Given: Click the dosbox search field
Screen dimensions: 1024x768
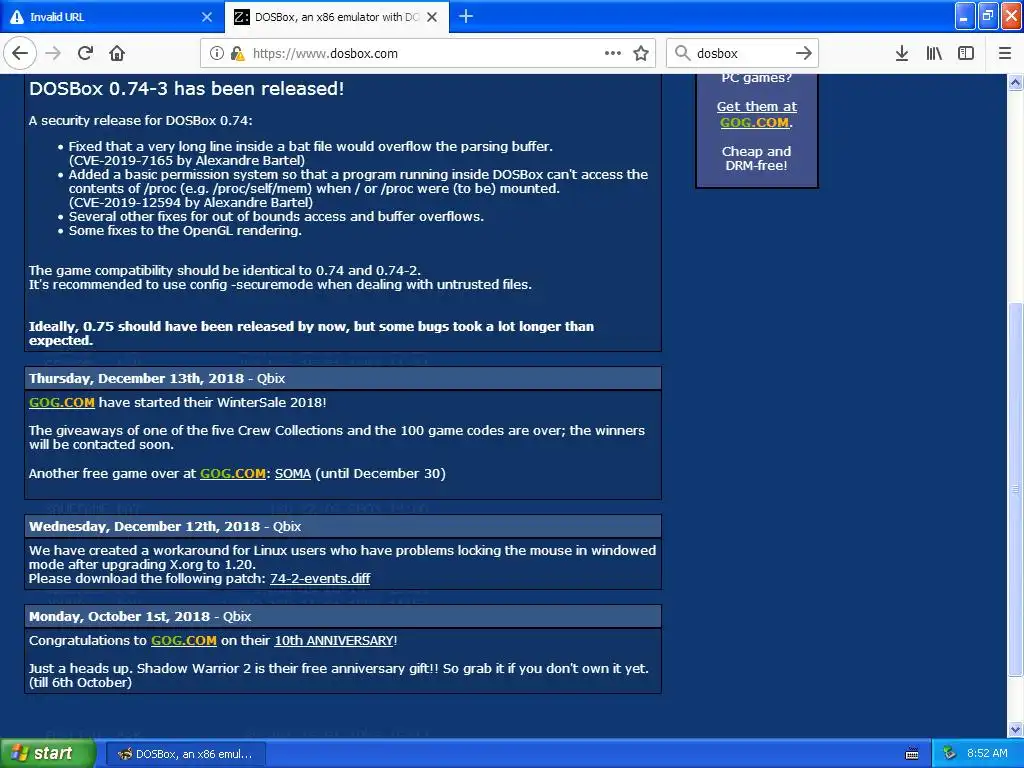Looking at the screenshot, I should pos(743,54).
